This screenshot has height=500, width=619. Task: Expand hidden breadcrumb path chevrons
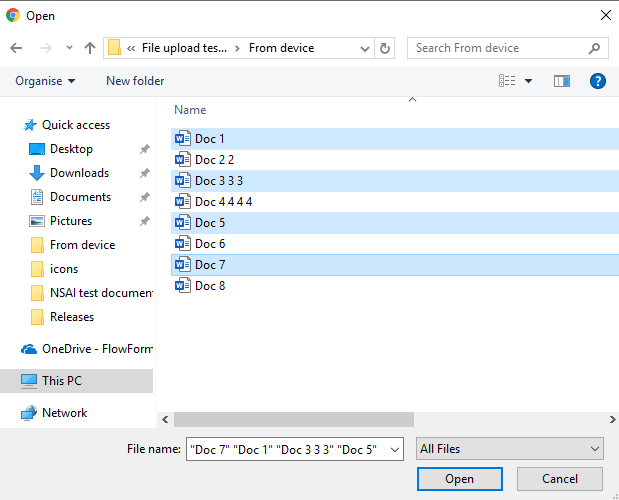click(x=131, y=49)
